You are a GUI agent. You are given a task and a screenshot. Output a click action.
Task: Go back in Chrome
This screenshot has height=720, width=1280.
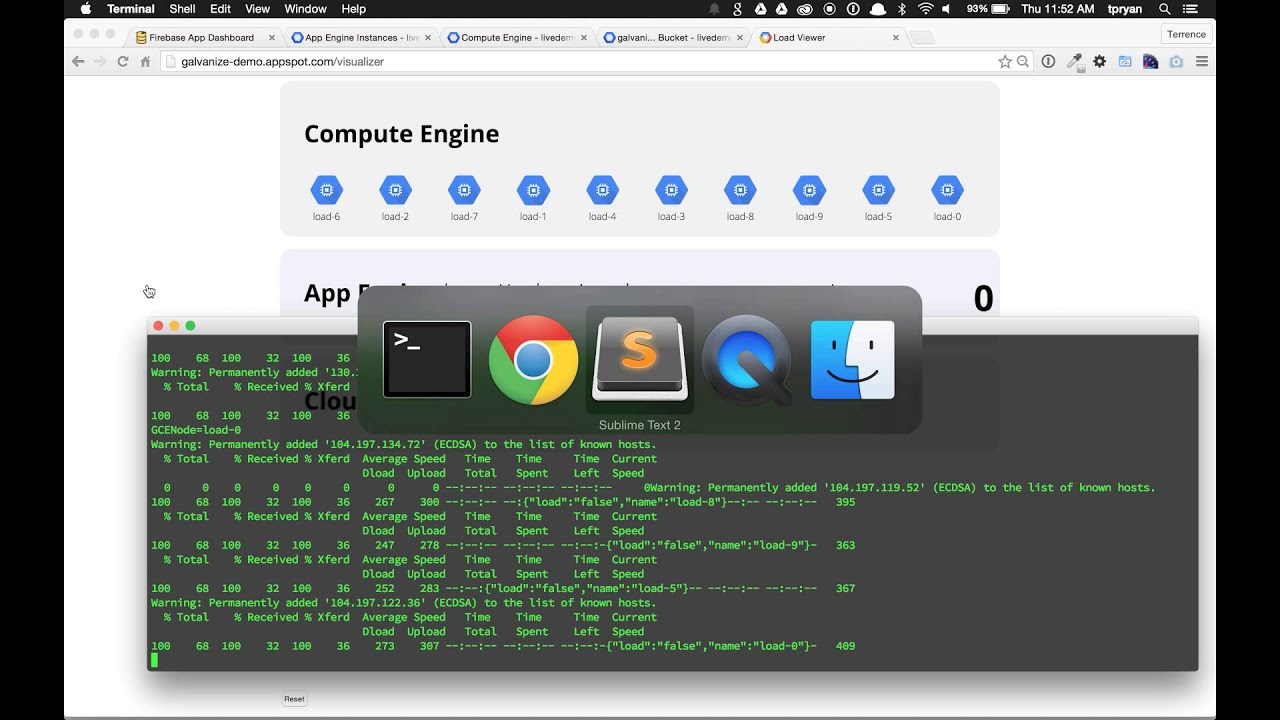coord(78,61)
